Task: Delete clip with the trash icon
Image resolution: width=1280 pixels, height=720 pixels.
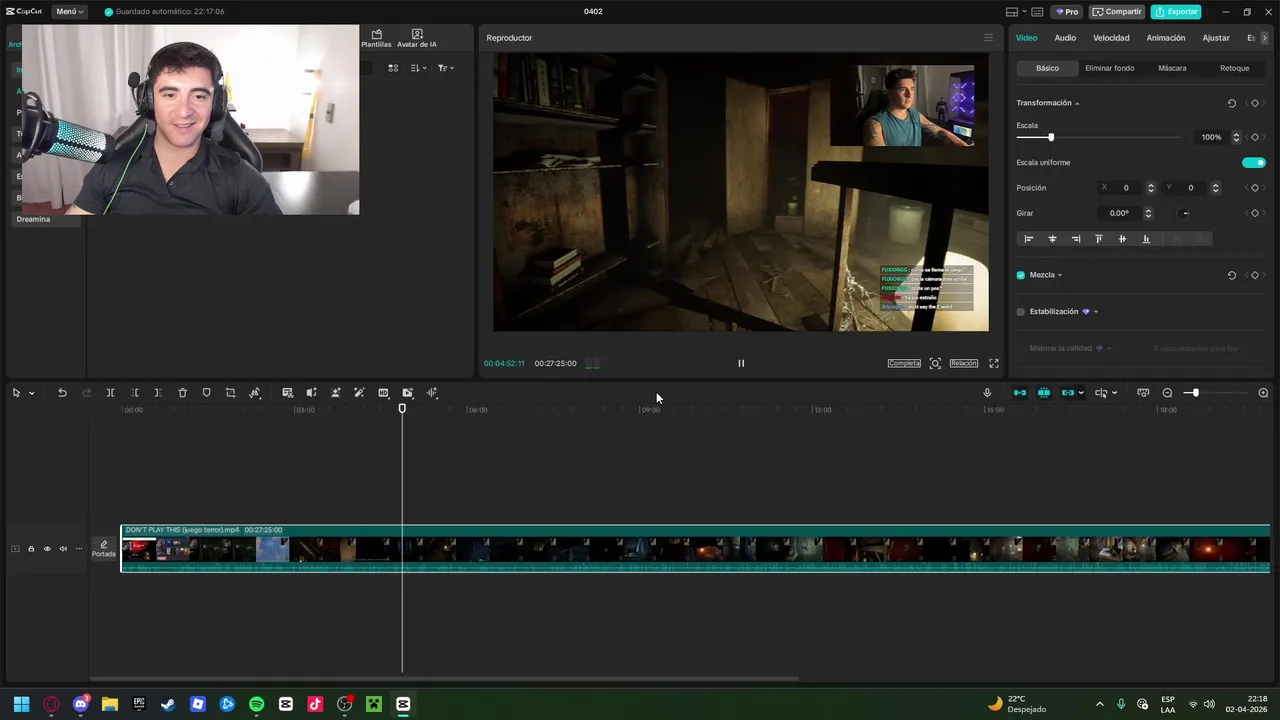Action: tap(182, 393)
